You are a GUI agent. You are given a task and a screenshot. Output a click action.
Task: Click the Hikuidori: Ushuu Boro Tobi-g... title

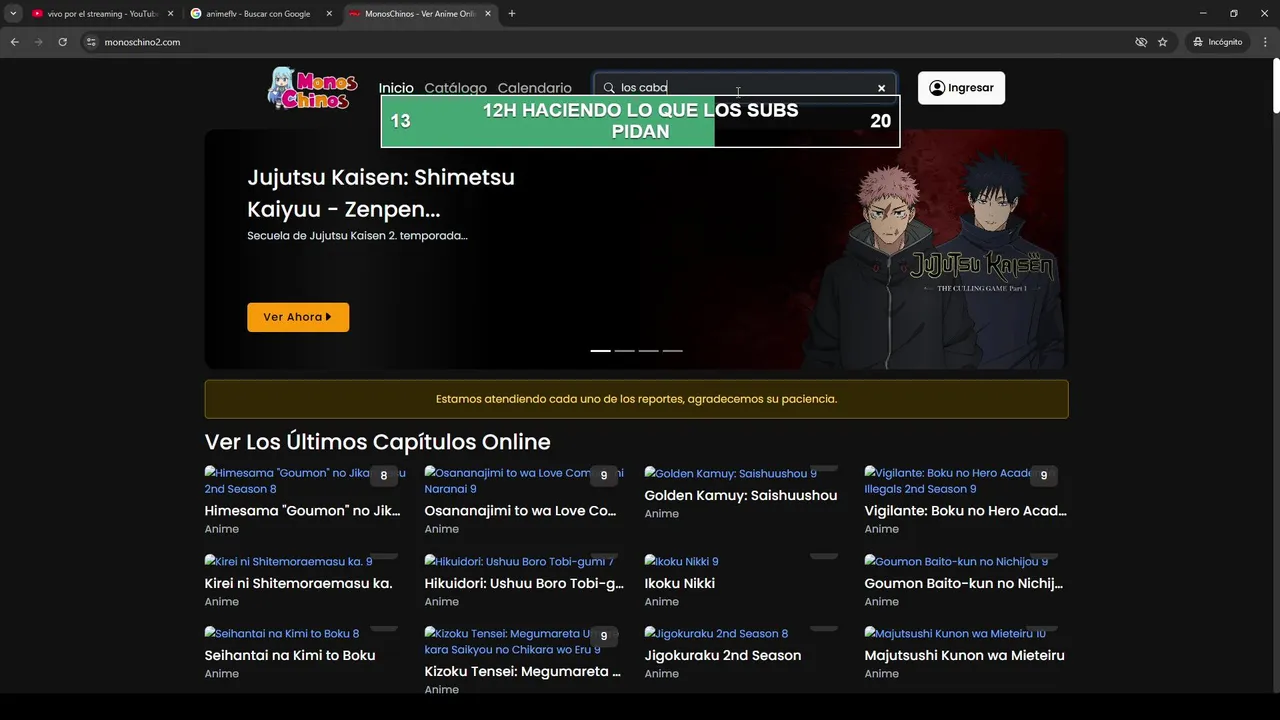524,583
